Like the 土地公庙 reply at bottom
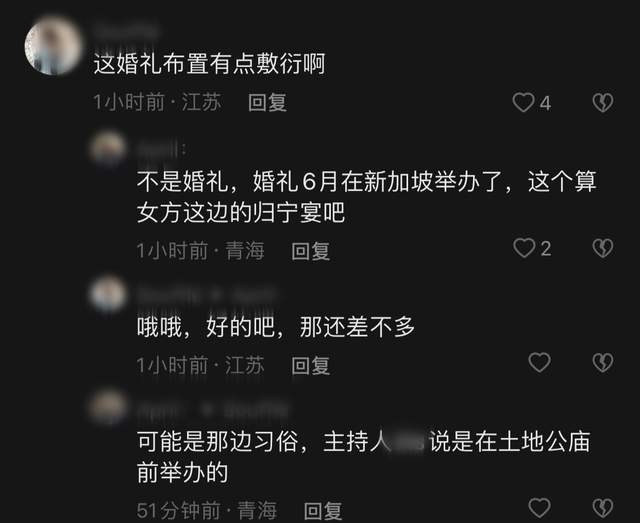This screenshot has height=523, width=640. [x=539, y=507]
